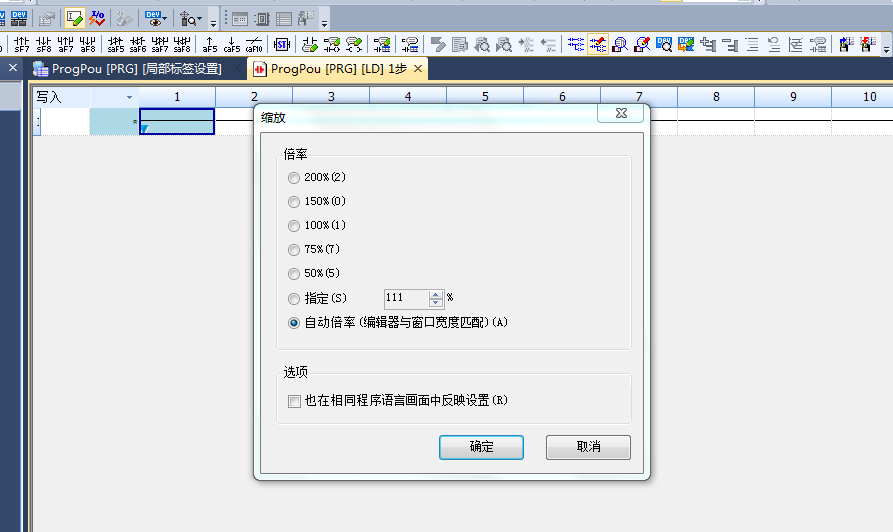Click the caF10 toolbar icon
Screen dimensions: 893x532
[254, 44]
